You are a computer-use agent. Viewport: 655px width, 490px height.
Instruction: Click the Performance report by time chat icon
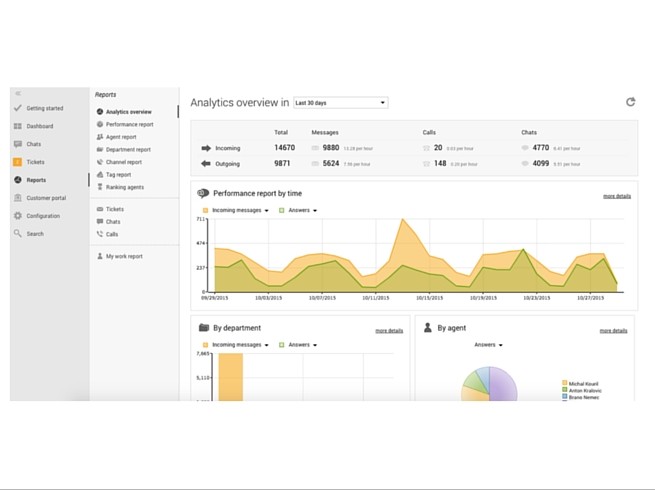pos(203,193)
